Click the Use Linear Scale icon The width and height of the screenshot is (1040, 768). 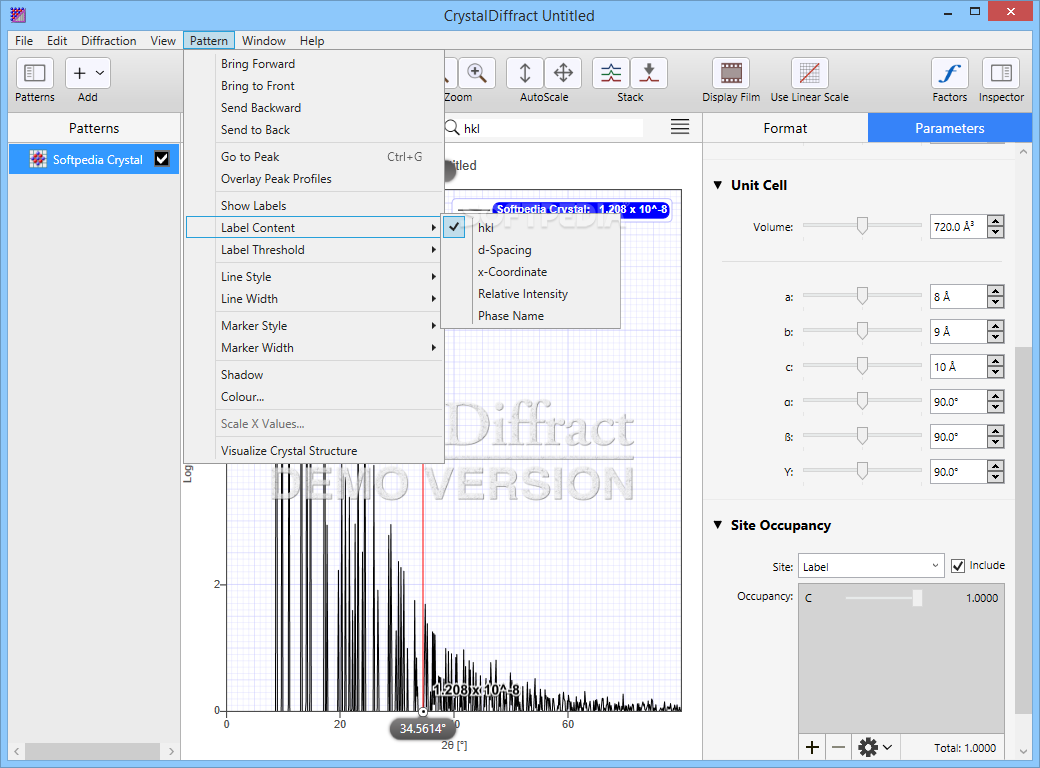[809, 72]
